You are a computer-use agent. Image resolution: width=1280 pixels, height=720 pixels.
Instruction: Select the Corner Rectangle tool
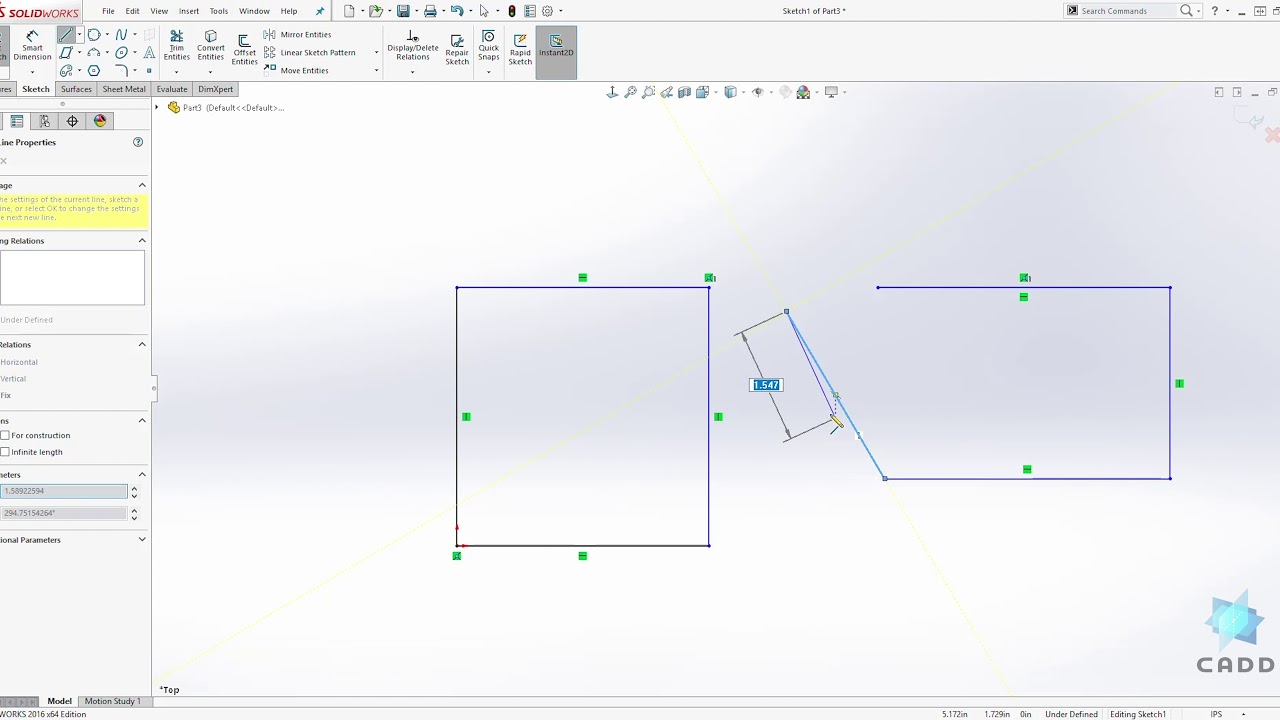[x=66, y=53]
